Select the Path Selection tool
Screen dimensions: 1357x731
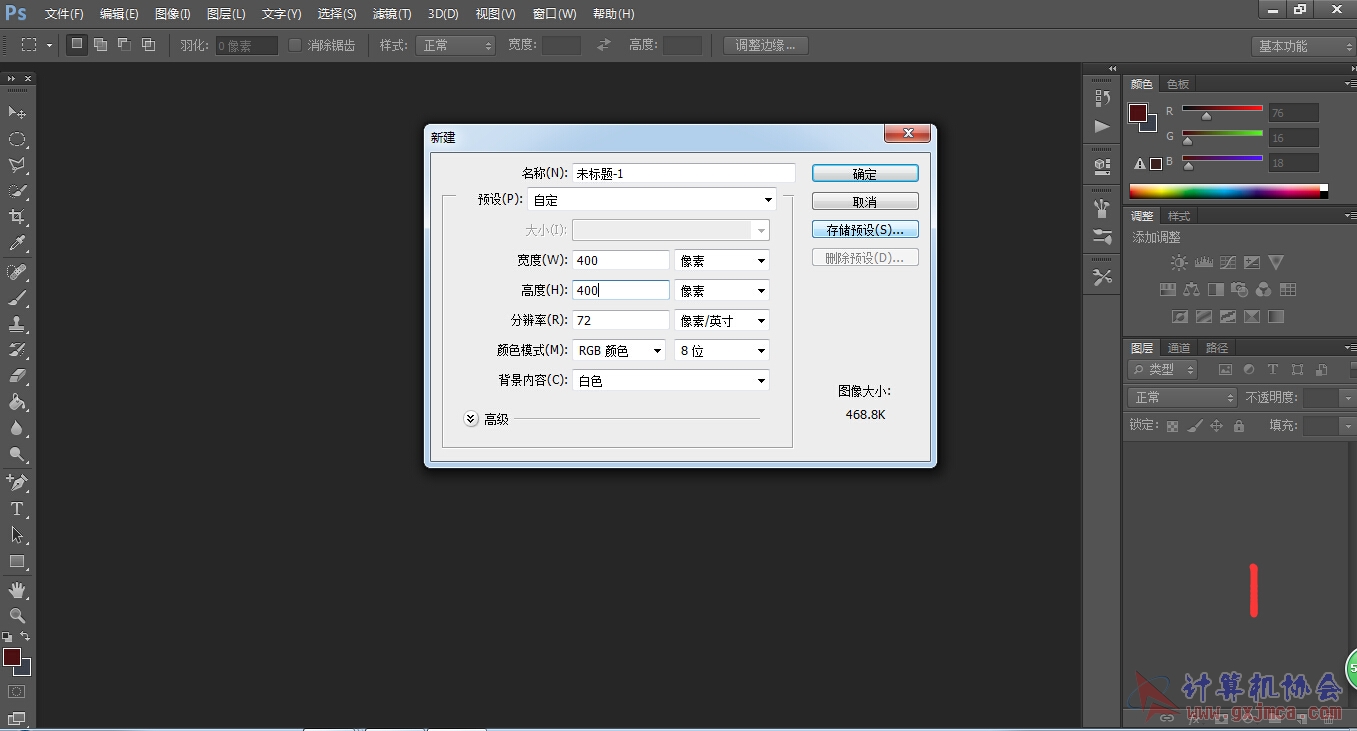coord(17,535)
